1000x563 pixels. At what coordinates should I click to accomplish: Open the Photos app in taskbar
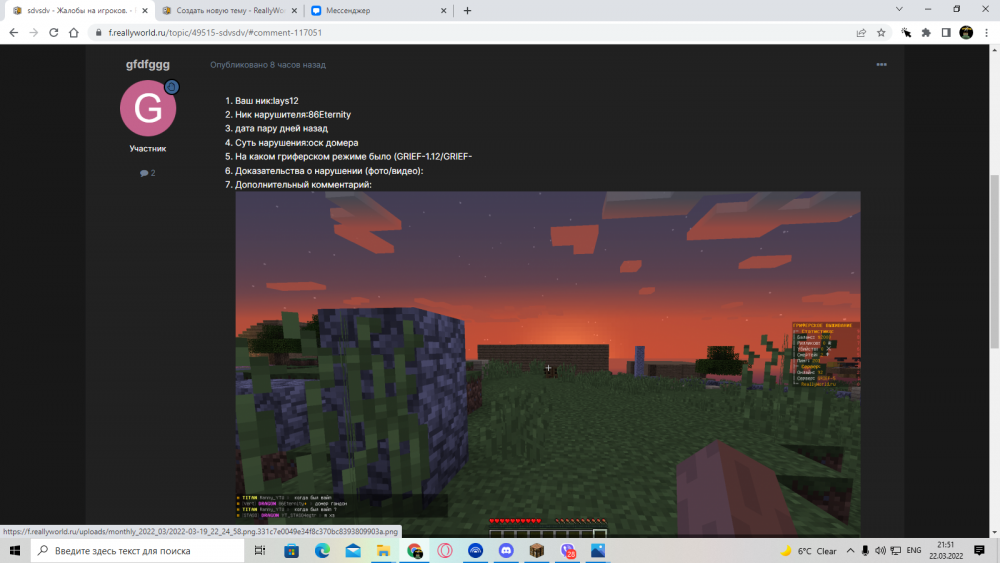click(598, 550)
